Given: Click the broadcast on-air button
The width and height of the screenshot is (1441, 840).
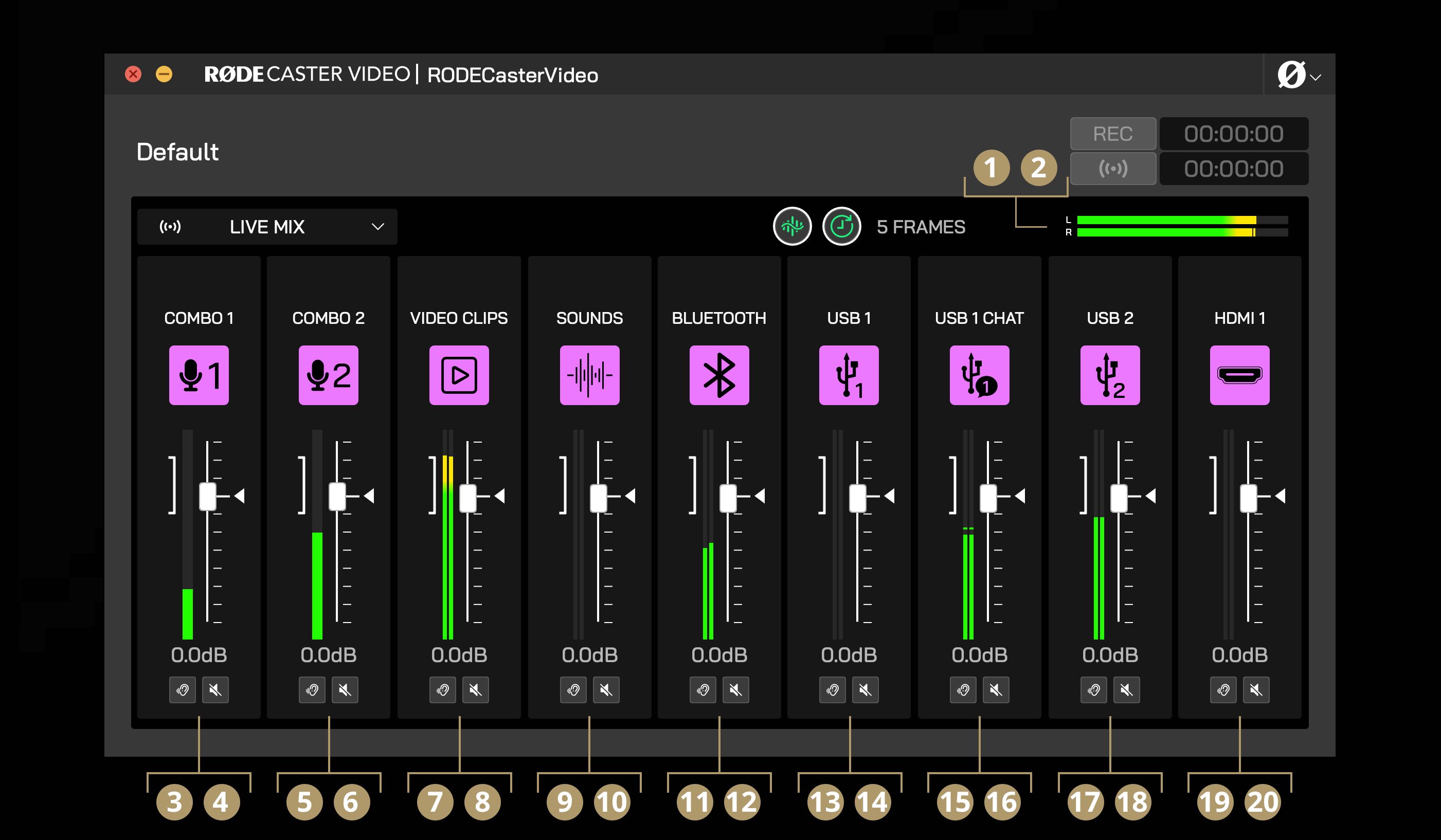Looking at the screenshot, I should [x=1113, y=169].
